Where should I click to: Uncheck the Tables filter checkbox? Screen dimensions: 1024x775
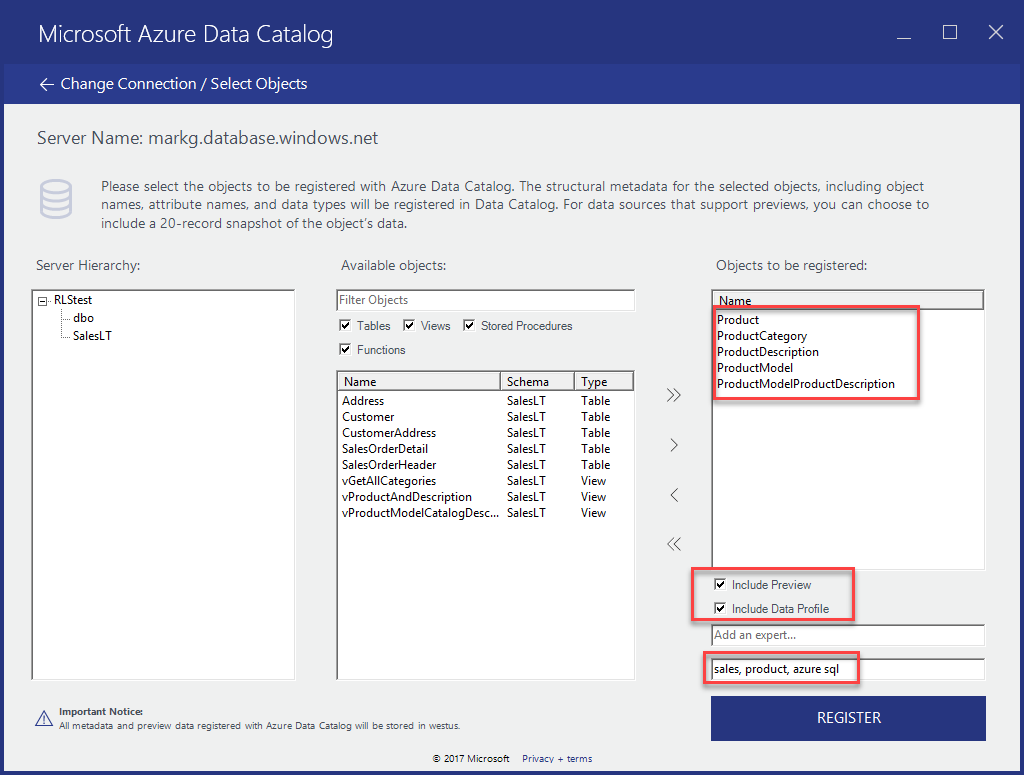(345, 325)
